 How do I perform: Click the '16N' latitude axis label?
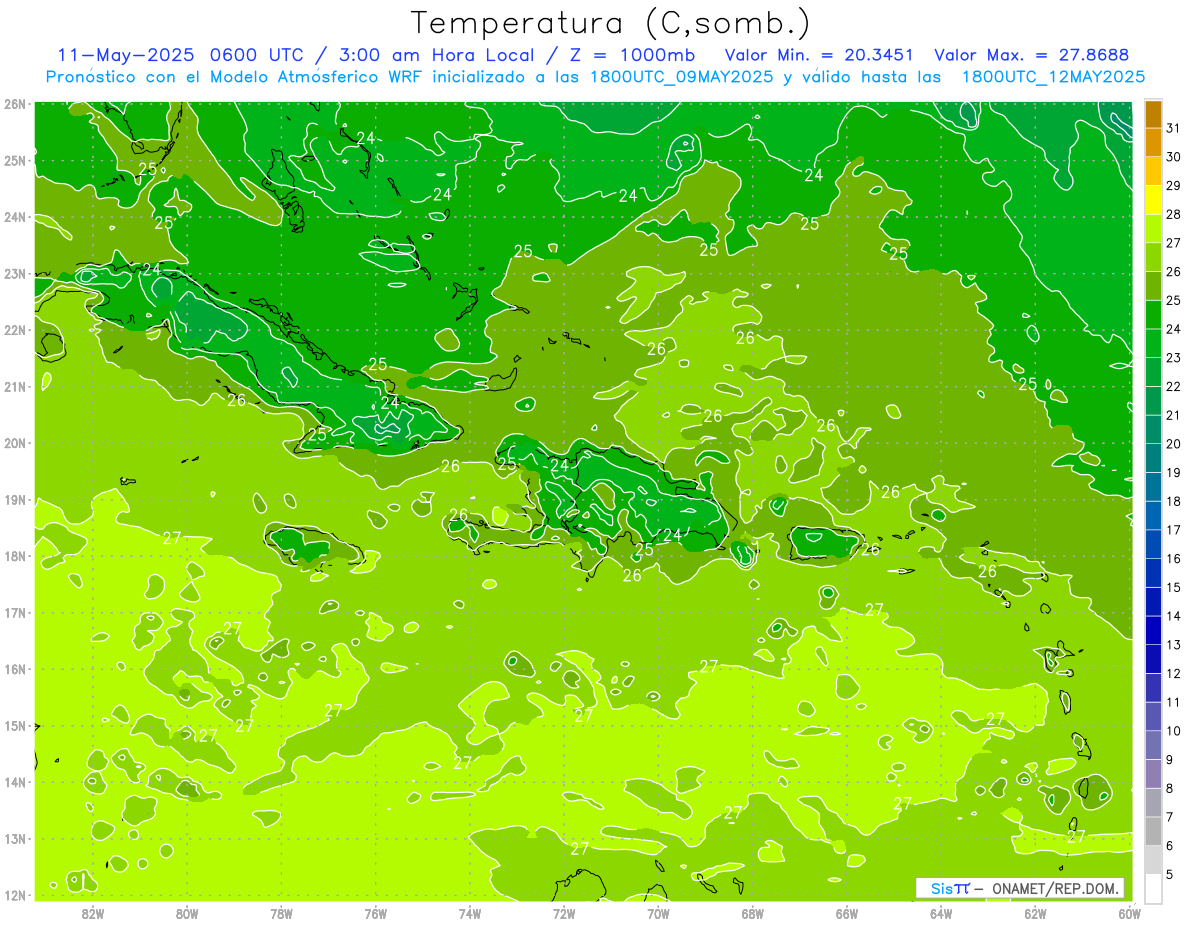(x=15, y=669)
